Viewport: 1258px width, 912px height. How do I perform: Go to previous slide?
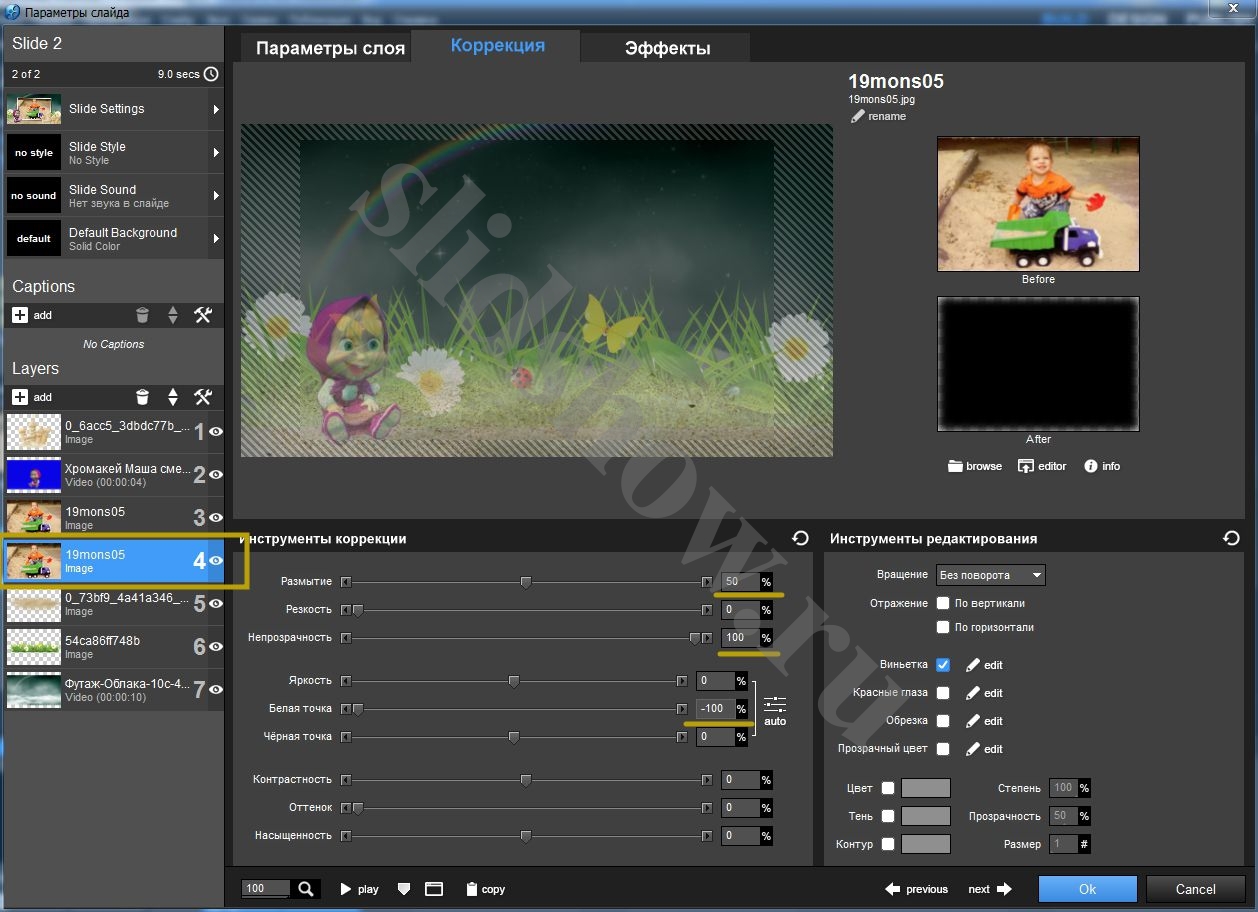(917, 889)
